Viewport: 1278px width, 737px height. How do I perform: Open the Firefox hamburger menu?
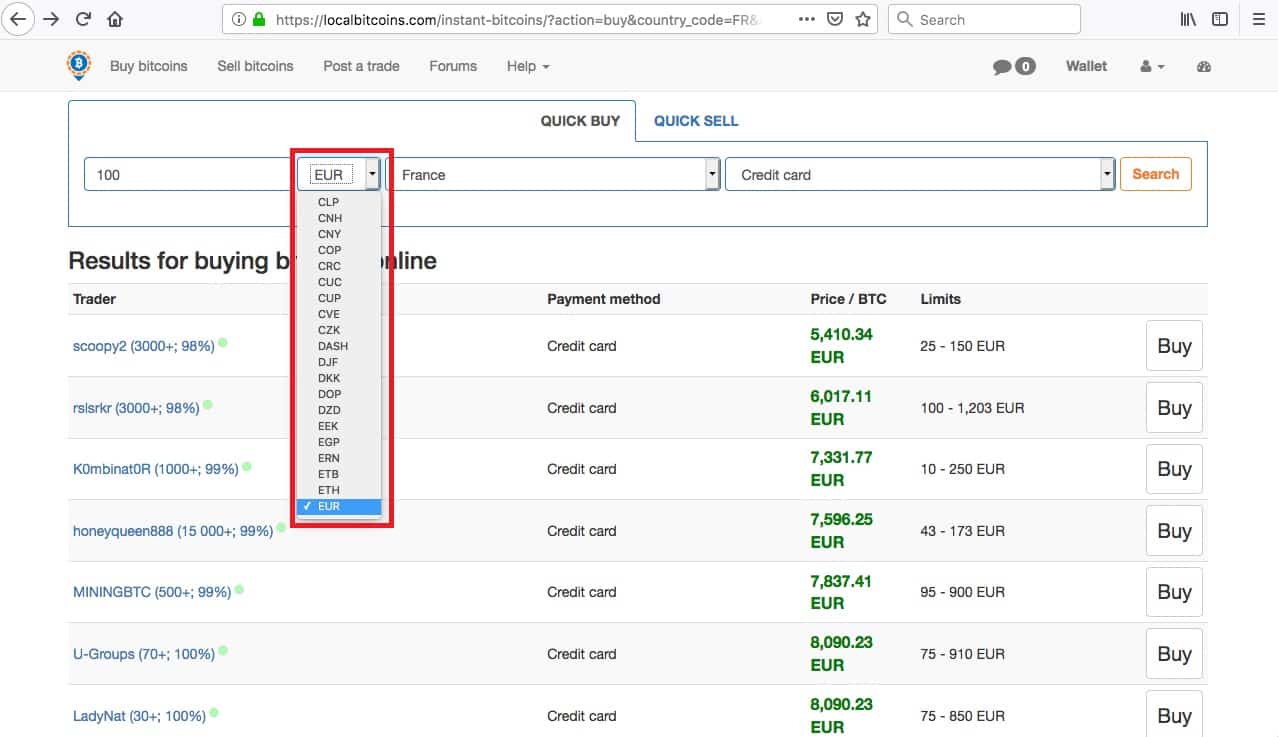[1259, 19]
